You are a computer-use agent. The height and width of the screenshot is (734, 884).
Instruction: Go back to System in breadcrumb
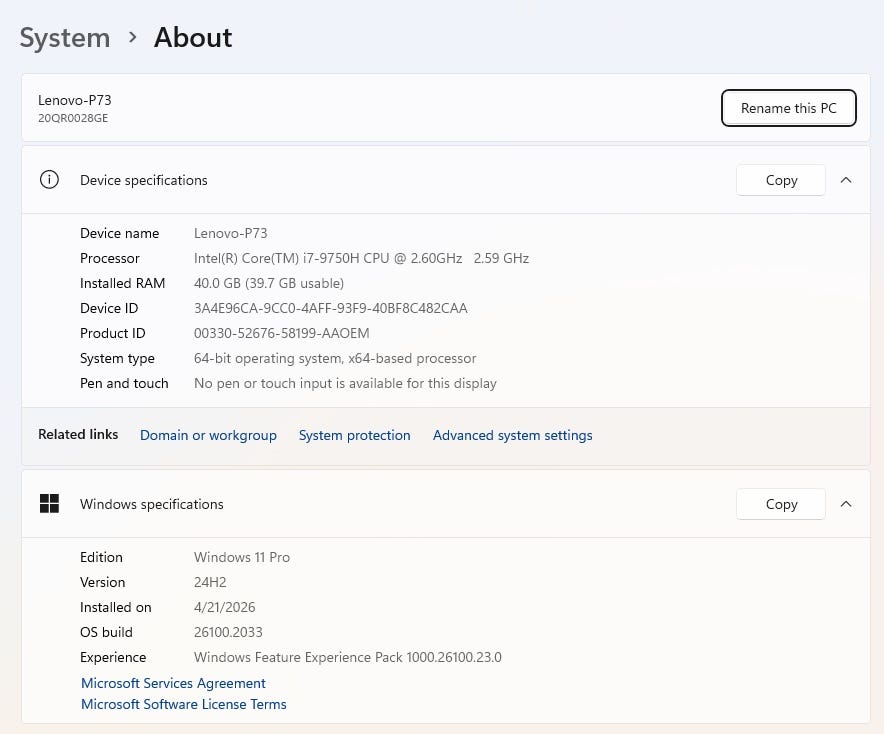[65, 38]
